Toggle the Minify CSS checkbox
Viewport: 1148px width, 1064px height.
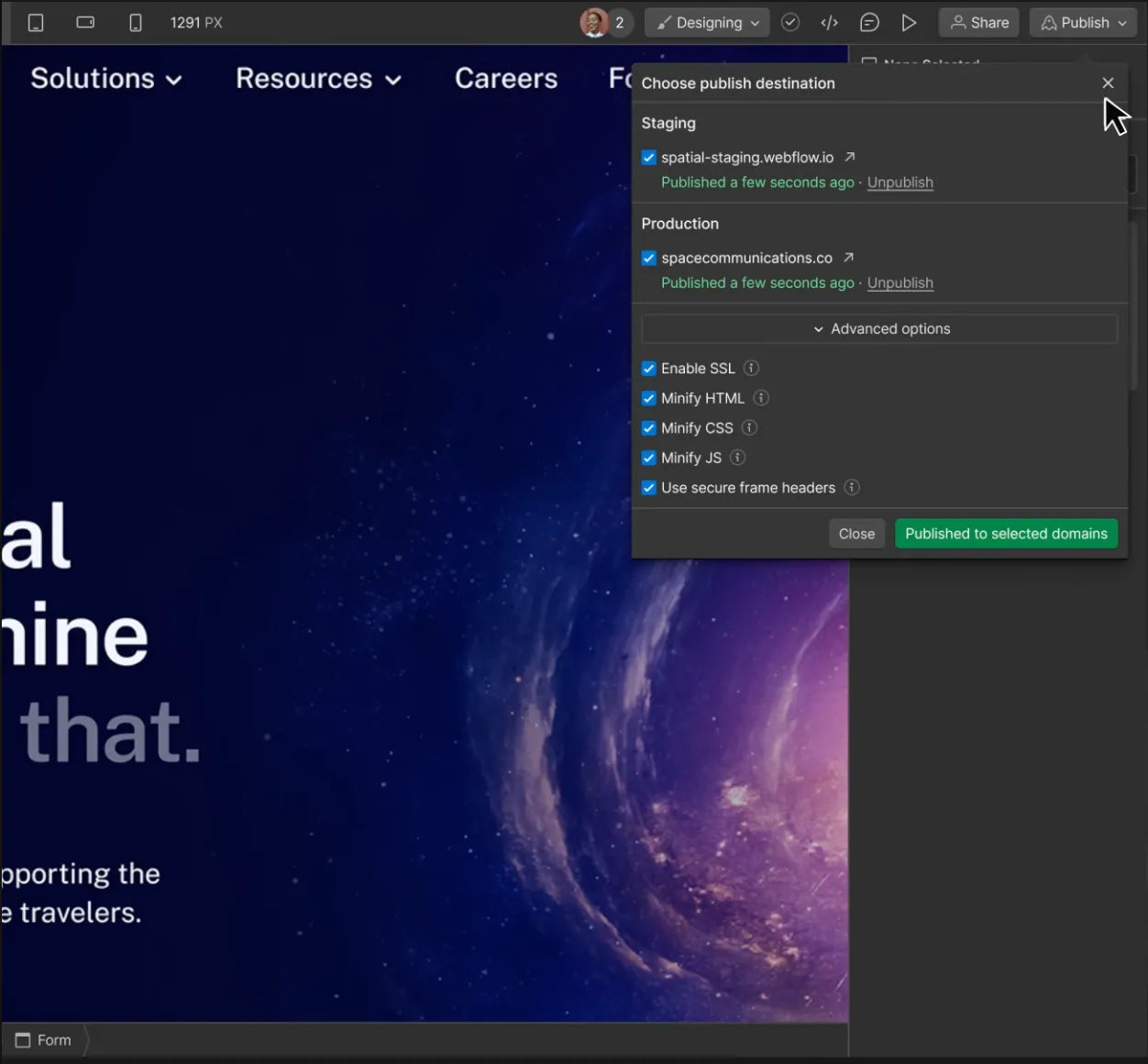click(649, 428)
